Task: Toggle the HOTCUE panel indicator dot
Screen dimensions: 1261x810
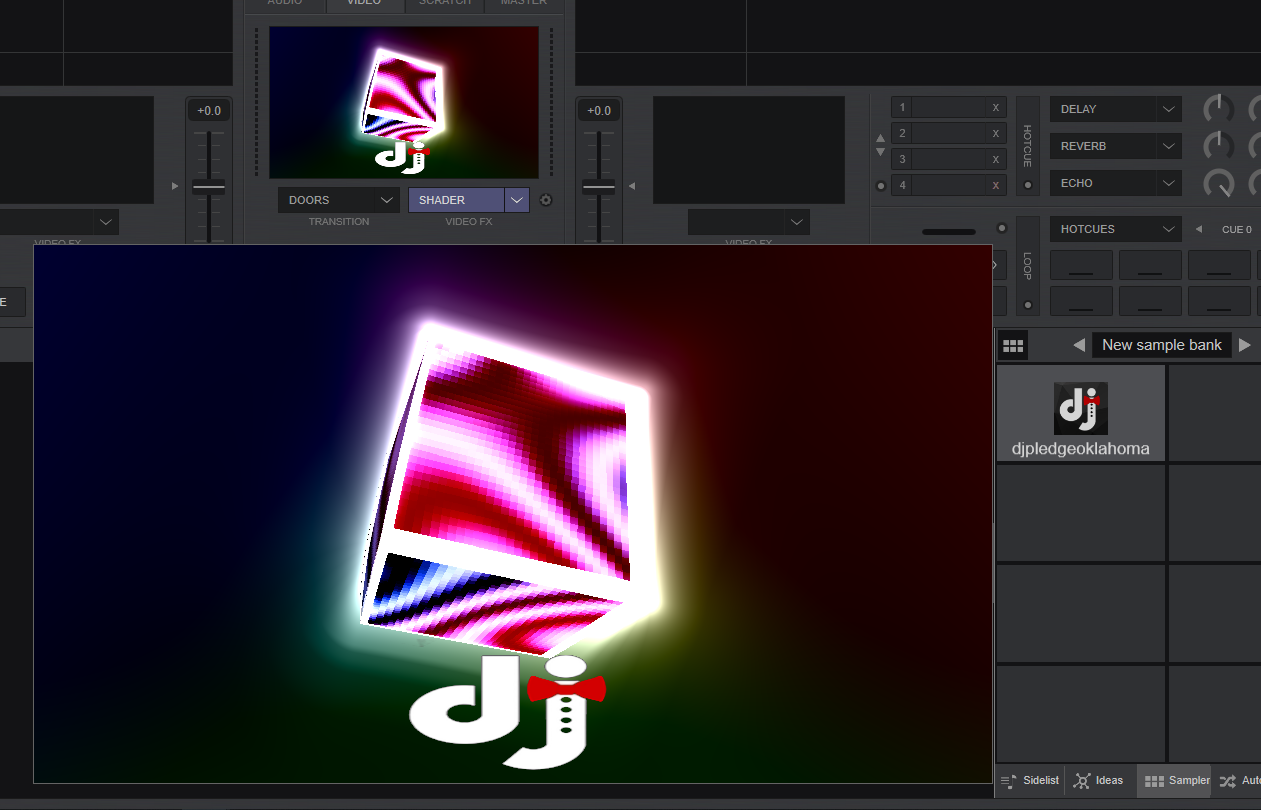Action: pos(1027,186)
